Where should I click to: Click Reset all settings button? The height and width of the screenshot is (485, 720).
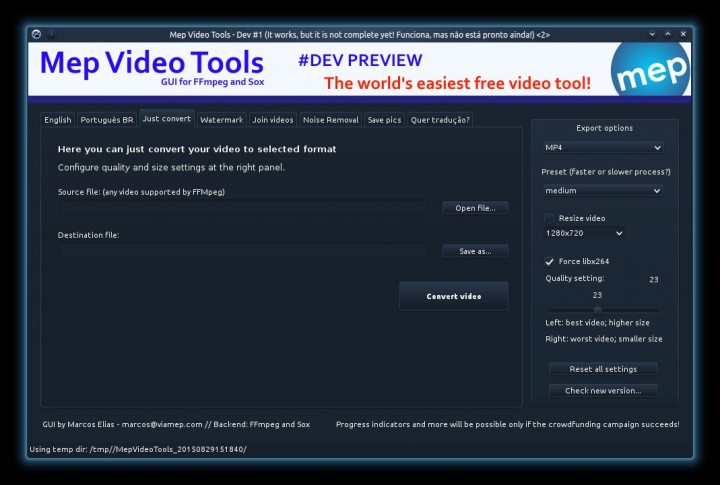603,369
